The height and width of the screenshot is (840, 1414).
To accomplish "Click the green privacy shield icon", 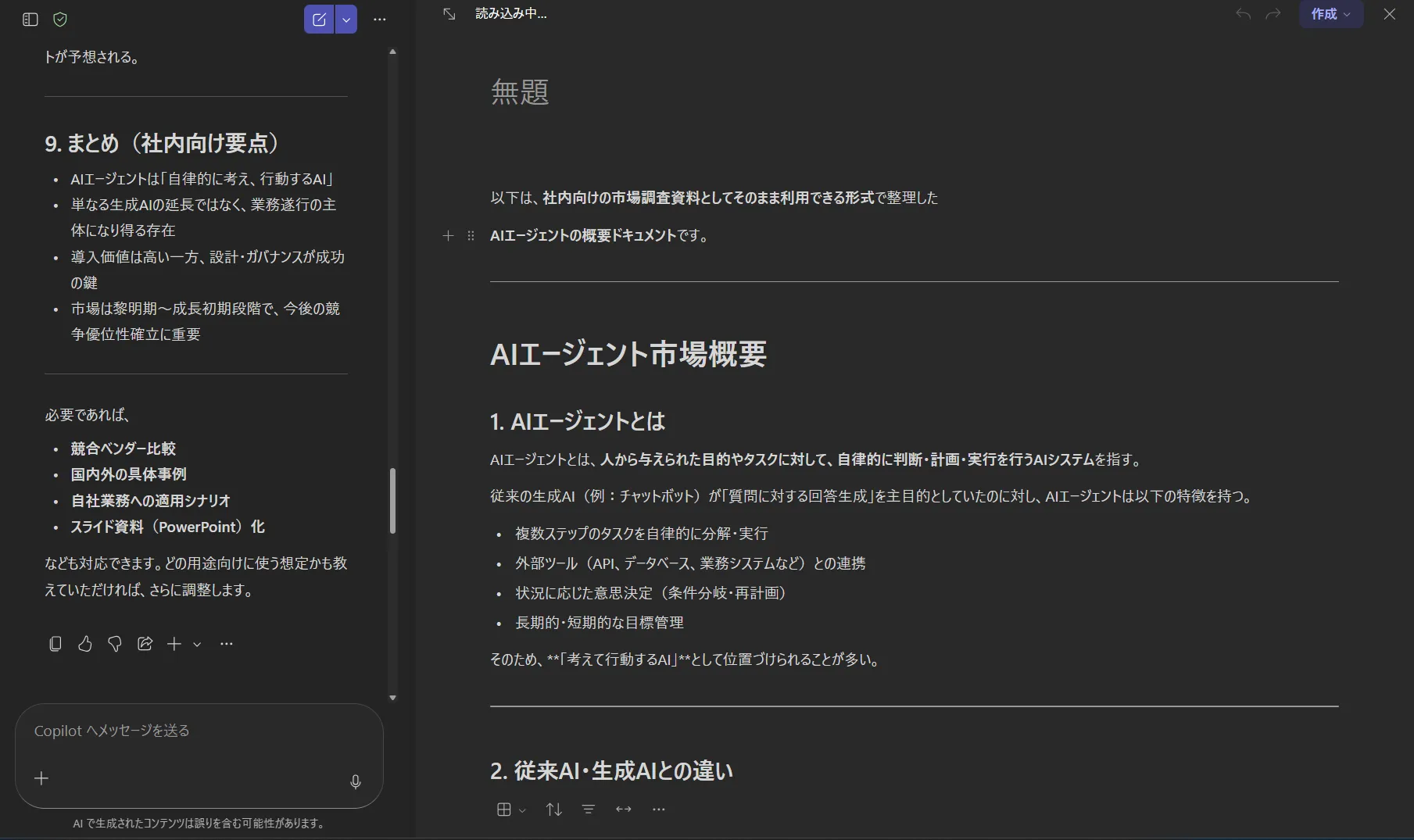I will (x=60, y=20).
